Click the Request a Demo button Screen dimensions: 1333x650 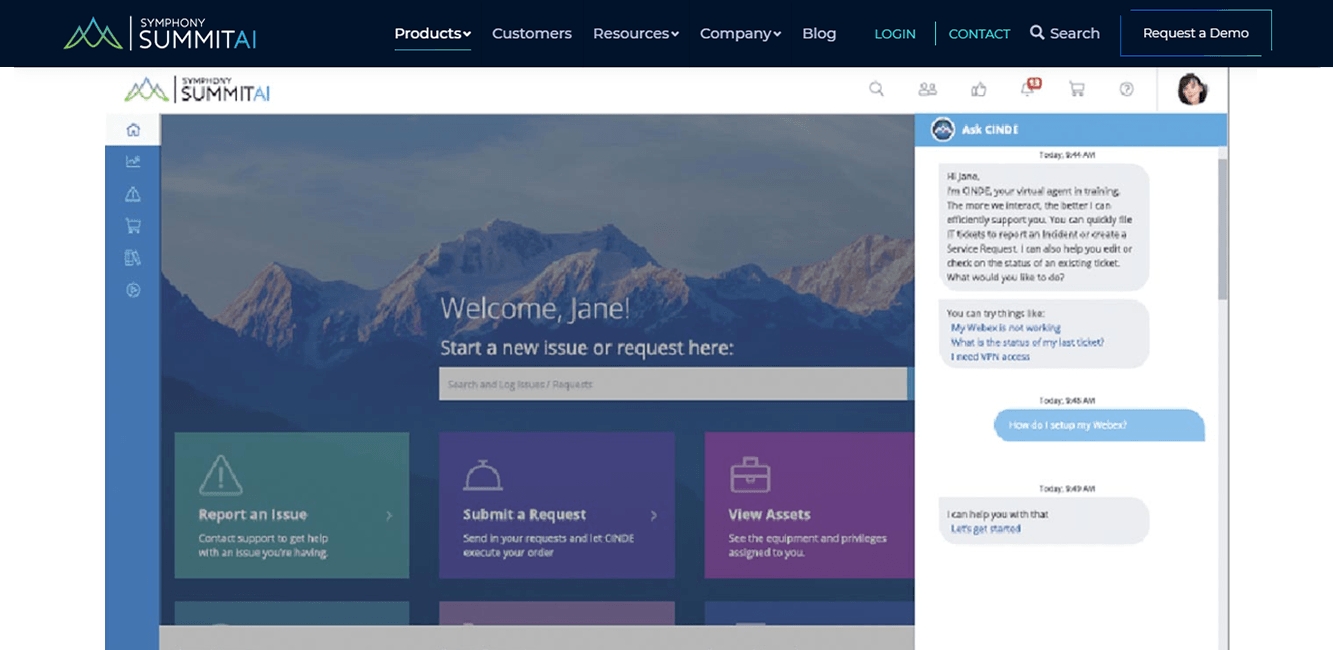click(1196, 33)
